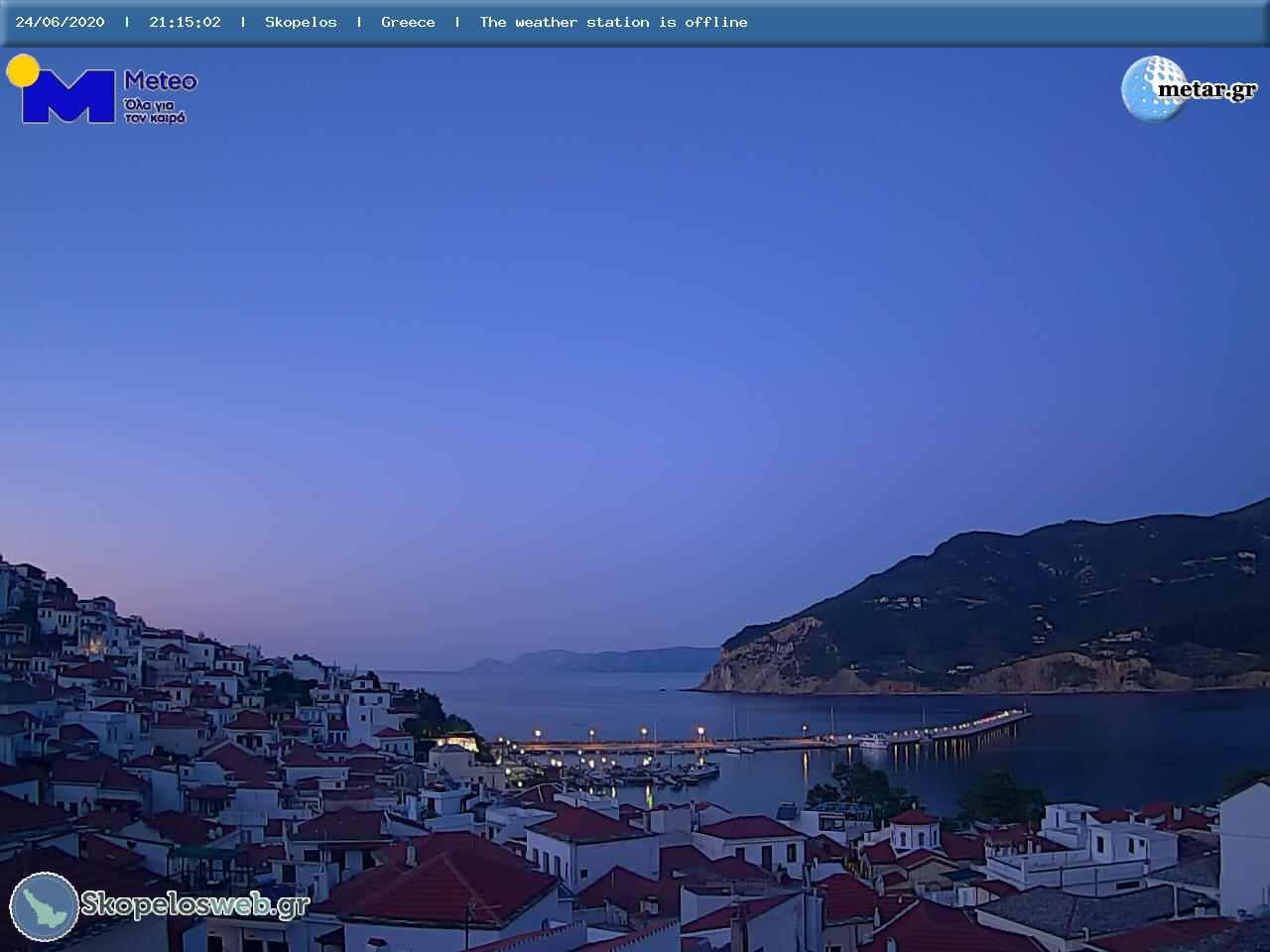Click the Greece label in header
This screenshot has width=1270, height=952.
pyautogui.click(x=408, y=22)
